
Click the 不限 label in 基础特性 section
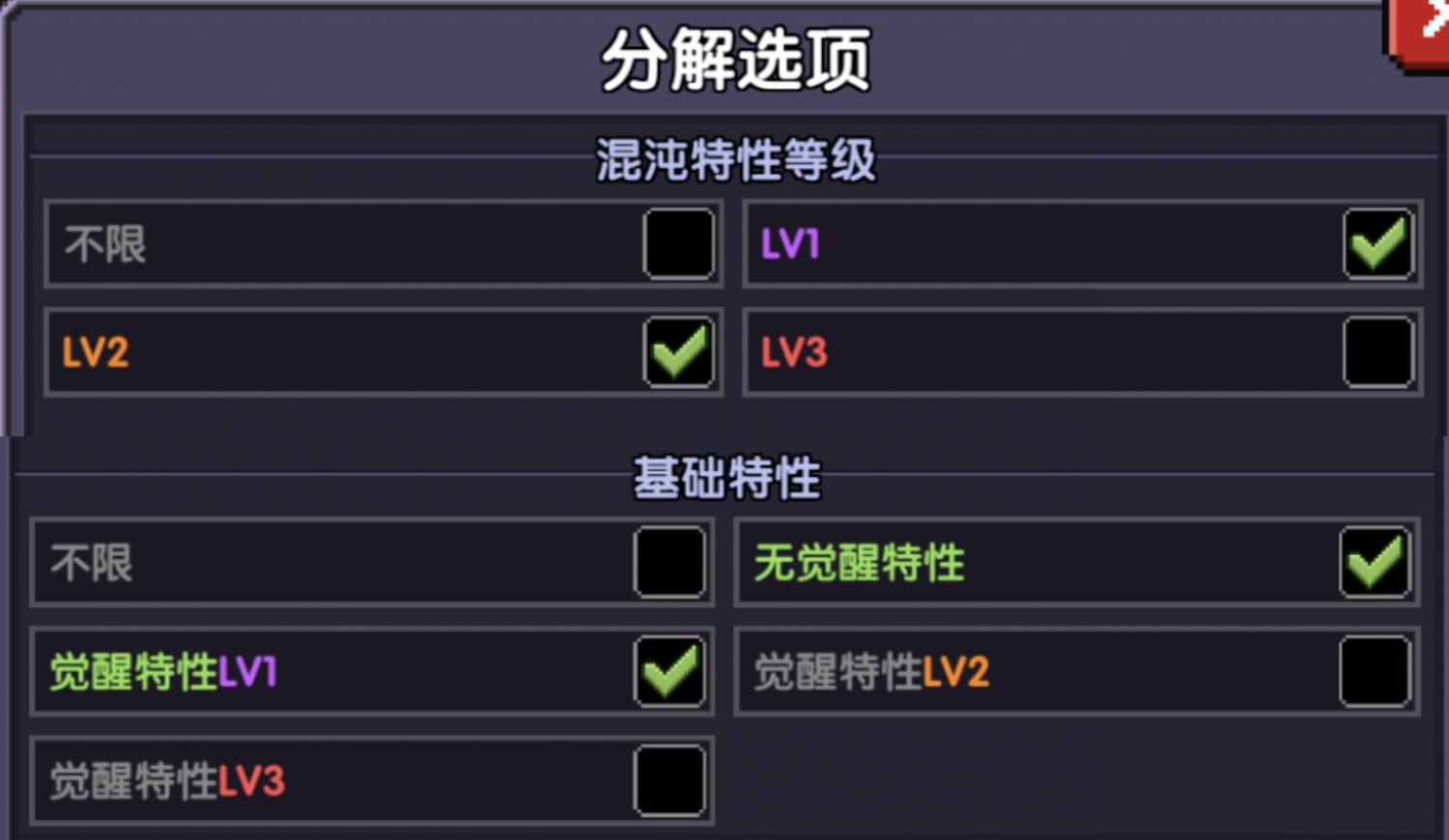point(92,563)
